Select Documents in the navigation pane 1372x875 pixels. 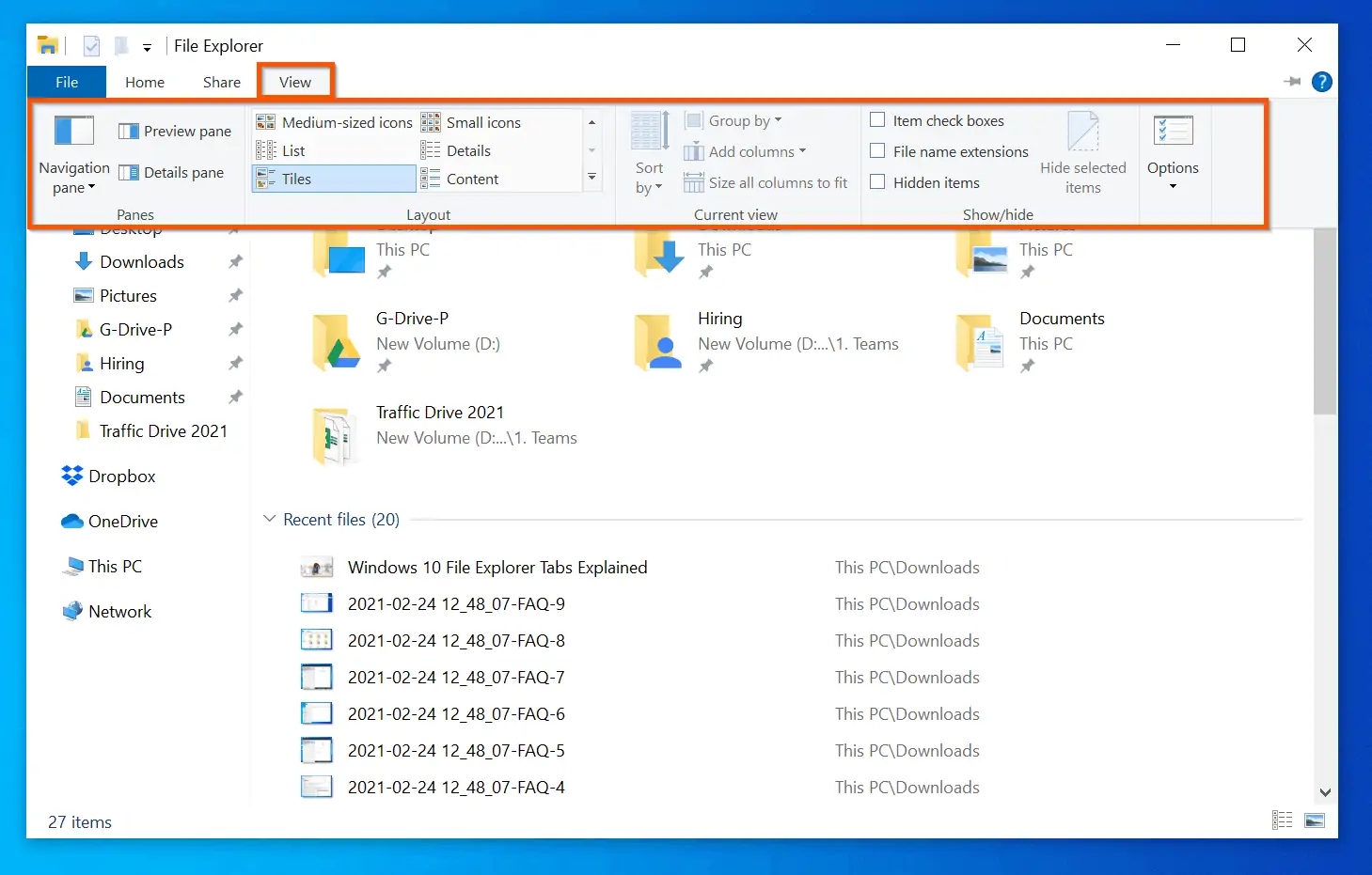pos(142,397)
